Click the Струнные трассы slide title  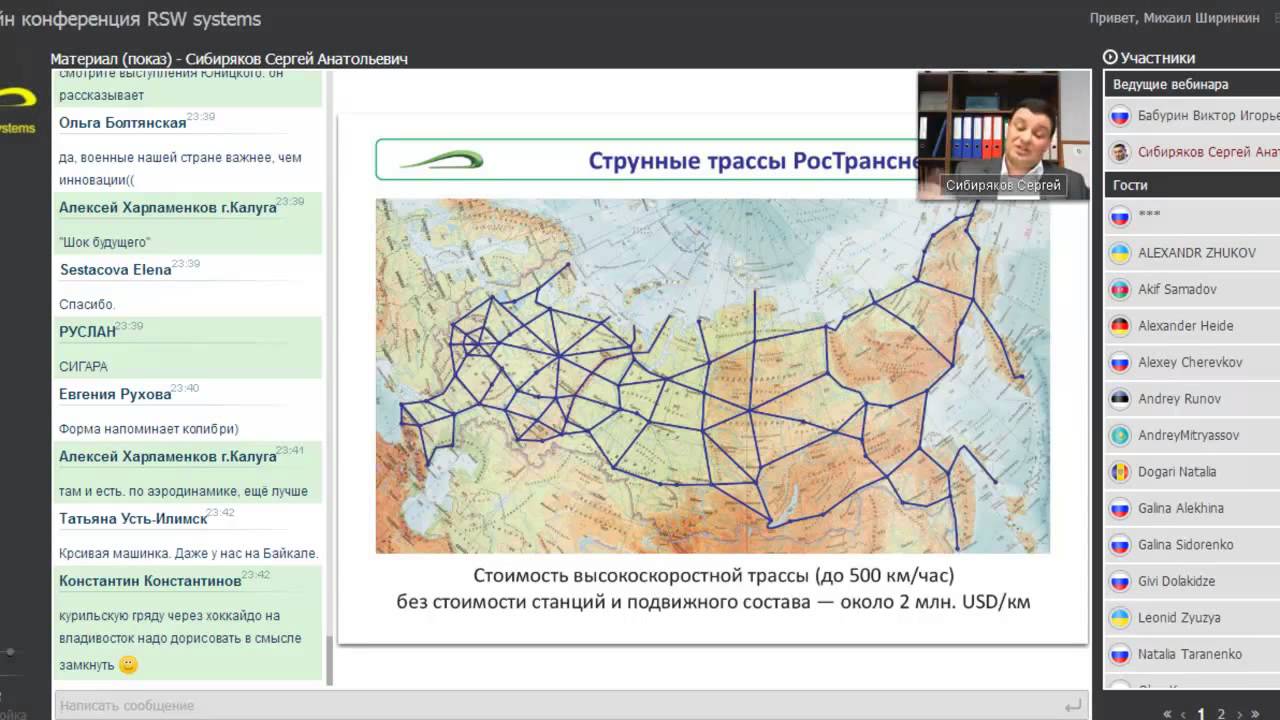pos(754,161)
